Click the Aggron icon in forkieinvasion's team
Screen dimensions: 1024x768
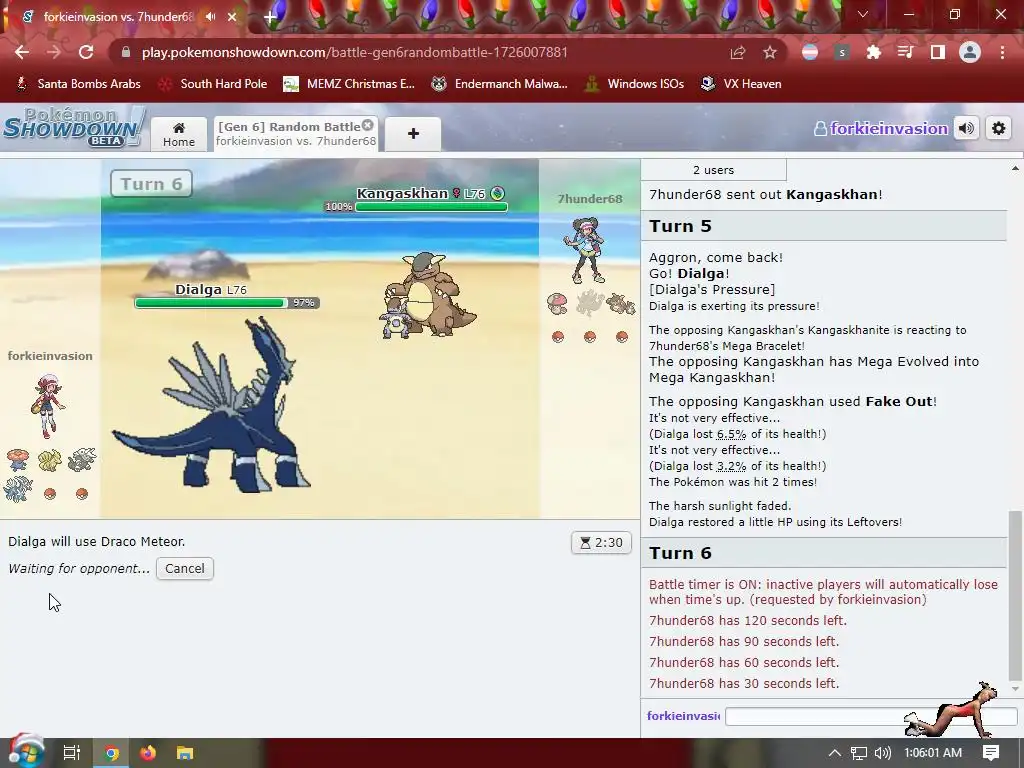click(82, 460)
